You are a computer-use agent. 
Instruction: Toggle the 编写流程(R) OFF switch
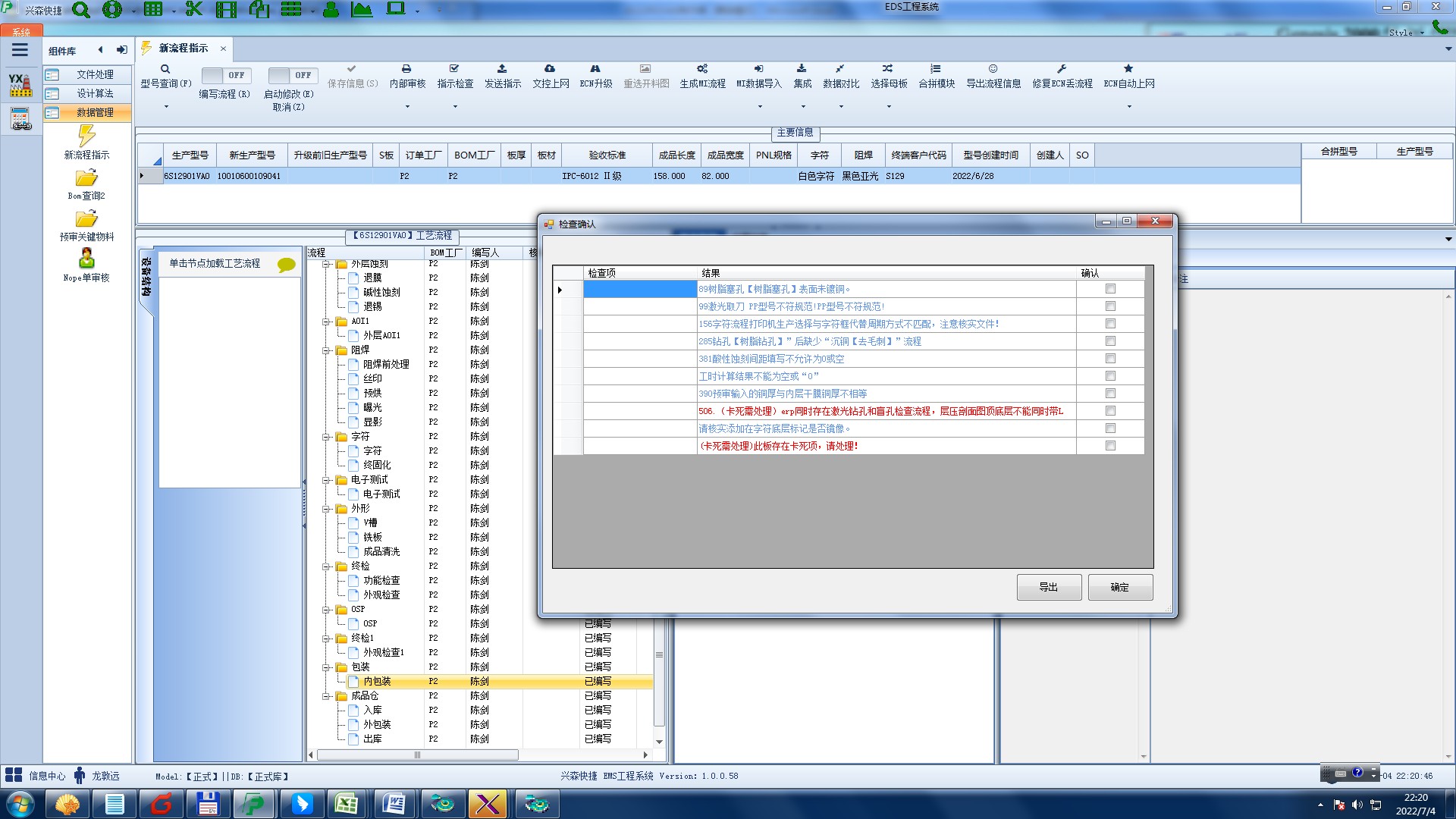click(x=227, y=75)
